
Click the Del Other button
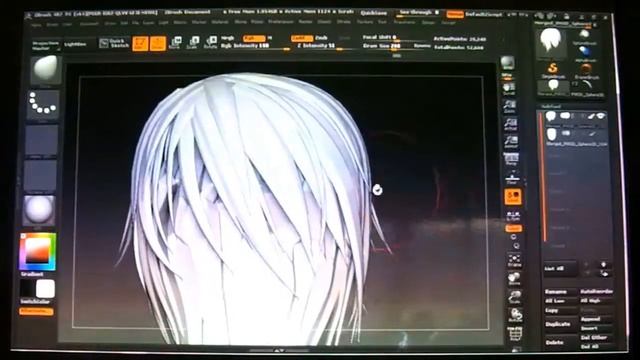pyautogui.click(x=597, y=338)
